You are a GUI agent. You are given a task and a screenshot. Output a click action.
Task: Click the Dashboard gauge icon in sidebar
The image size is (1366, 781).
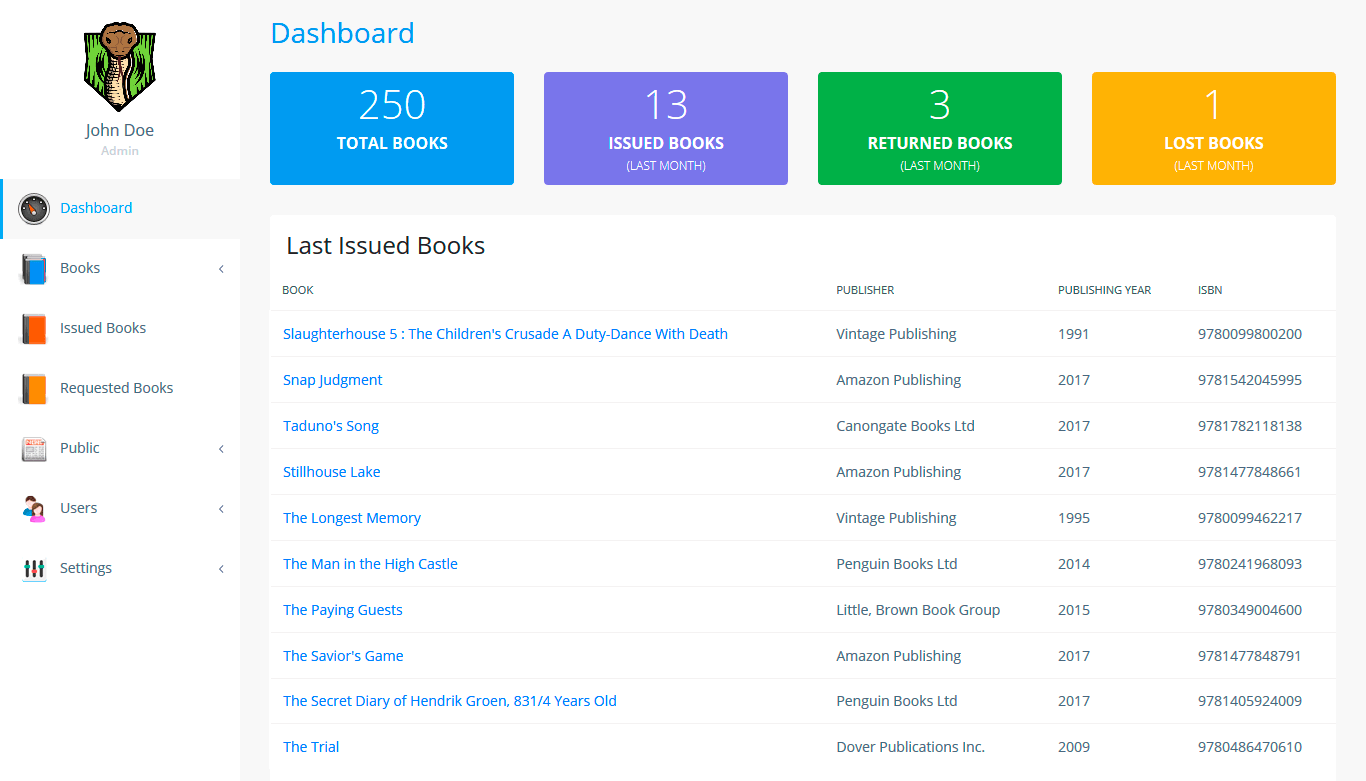[34, 209]
